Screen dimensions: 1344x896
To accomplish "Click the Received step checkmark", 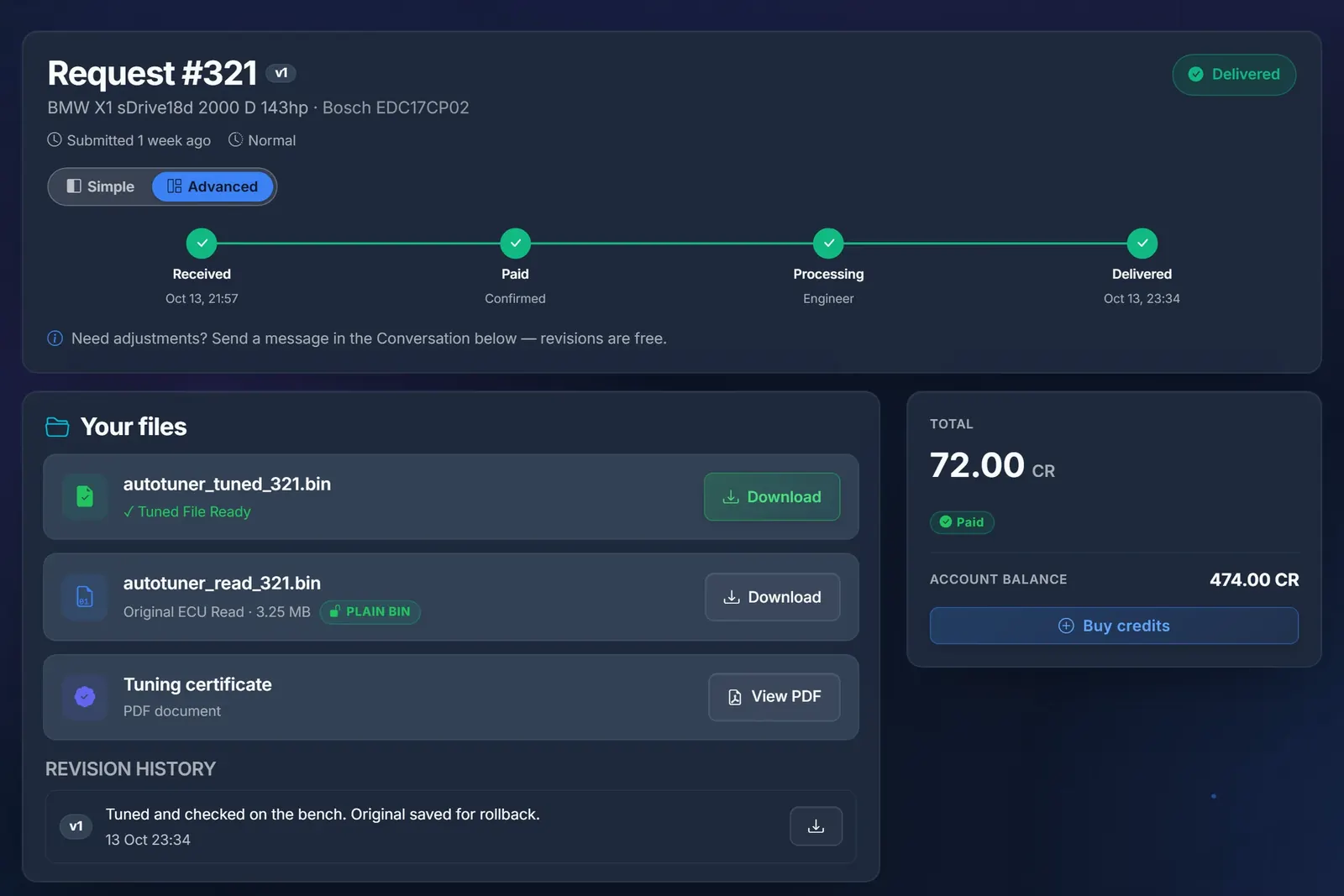I will tap(202, 244).
